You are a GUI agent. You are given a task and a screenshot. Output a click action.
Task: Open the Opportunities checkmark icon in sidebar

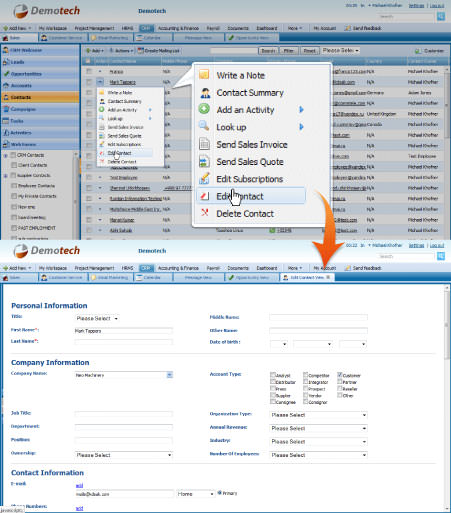6,74
